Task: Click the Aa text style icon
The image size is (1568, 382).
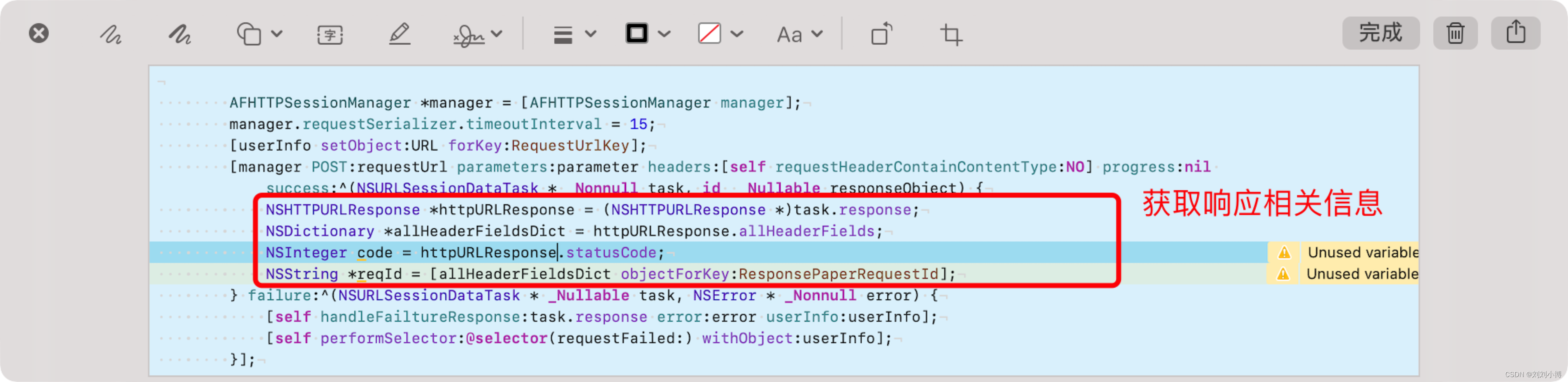Action: click(789, 35)
